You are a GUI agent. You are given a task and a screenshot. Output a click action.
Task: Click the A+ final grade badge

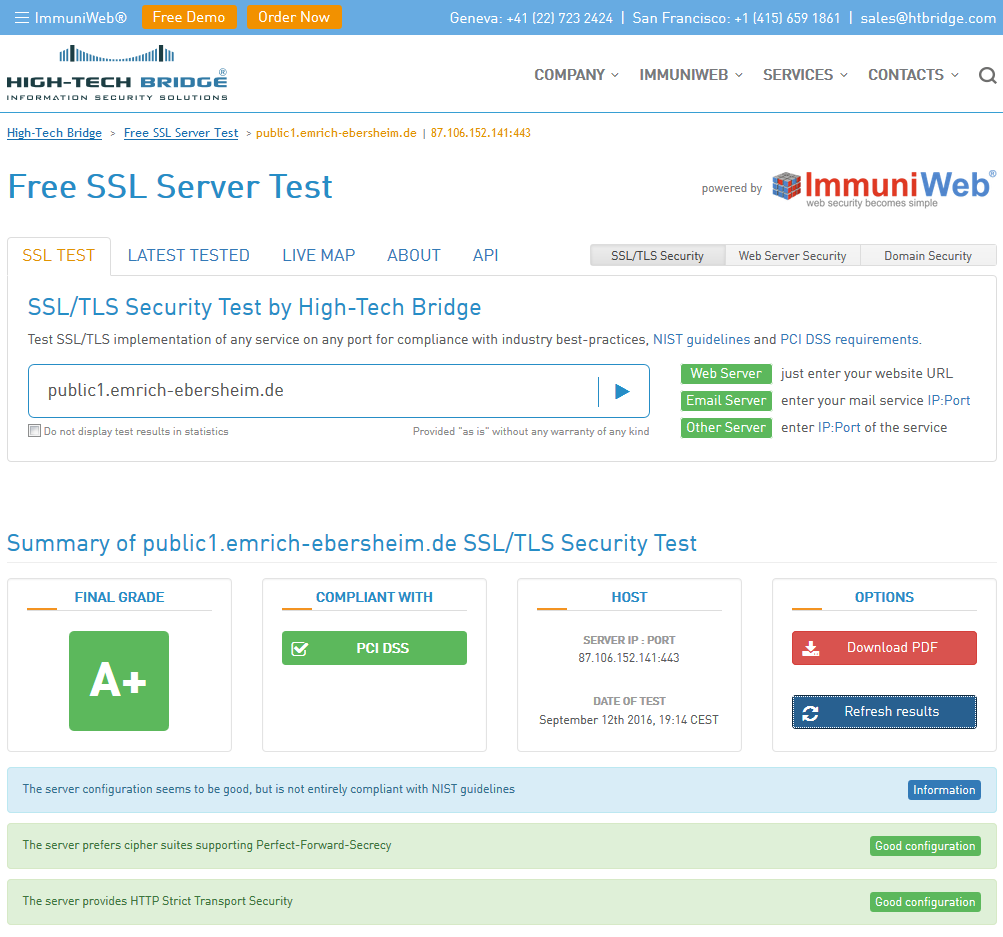119,681
